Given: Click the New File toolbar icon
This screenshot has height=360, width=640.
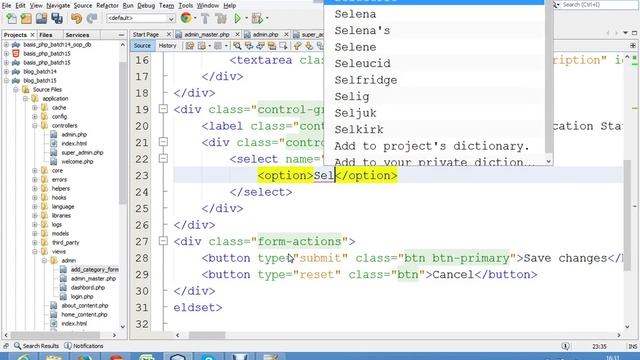Looking at the screenshot, I should 11,18.
